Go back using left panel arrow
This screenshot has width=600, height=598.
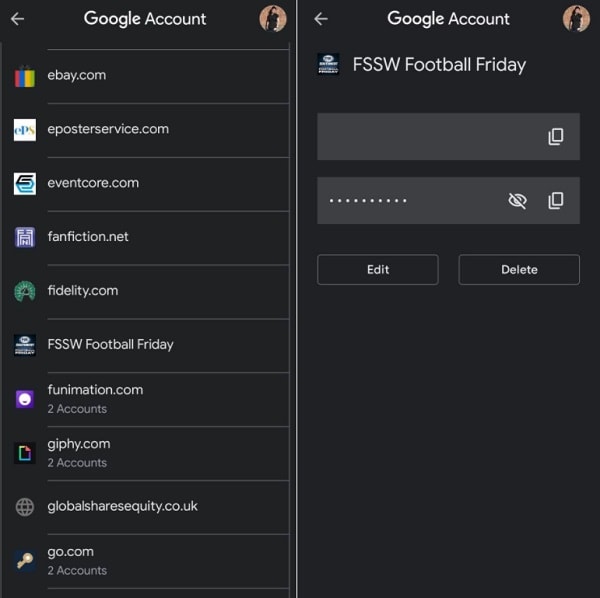18,18
